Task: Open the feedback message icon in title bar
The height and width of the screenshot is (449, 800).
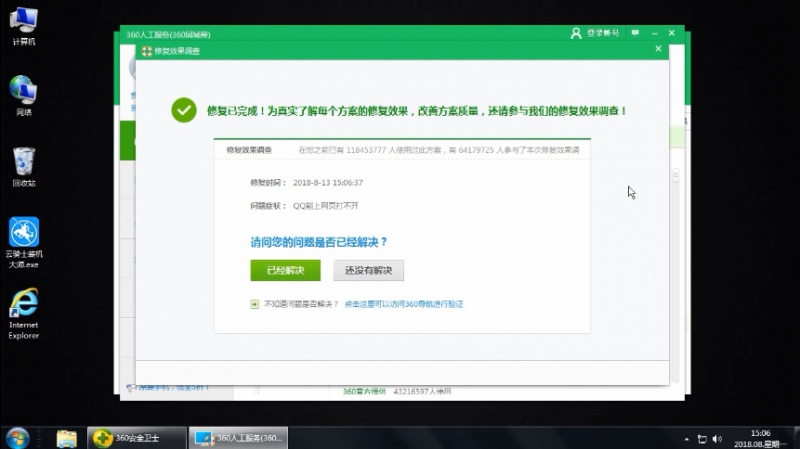Action: (635, 33)
